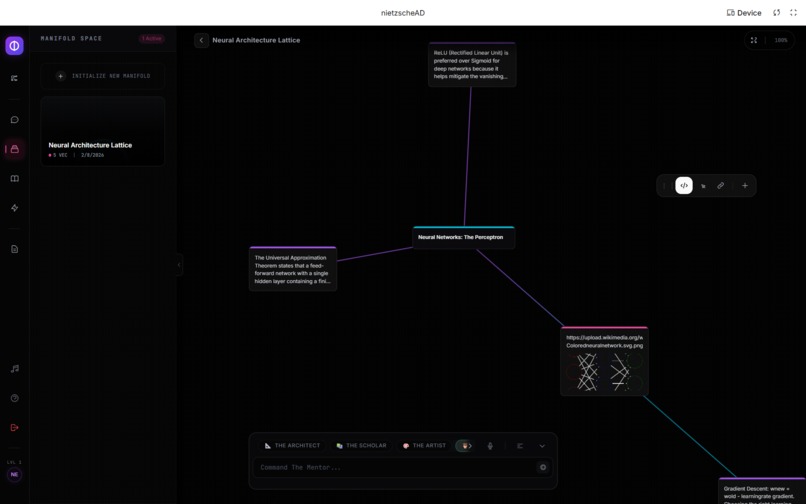Click the Device preview button

(x=744, y=13)
